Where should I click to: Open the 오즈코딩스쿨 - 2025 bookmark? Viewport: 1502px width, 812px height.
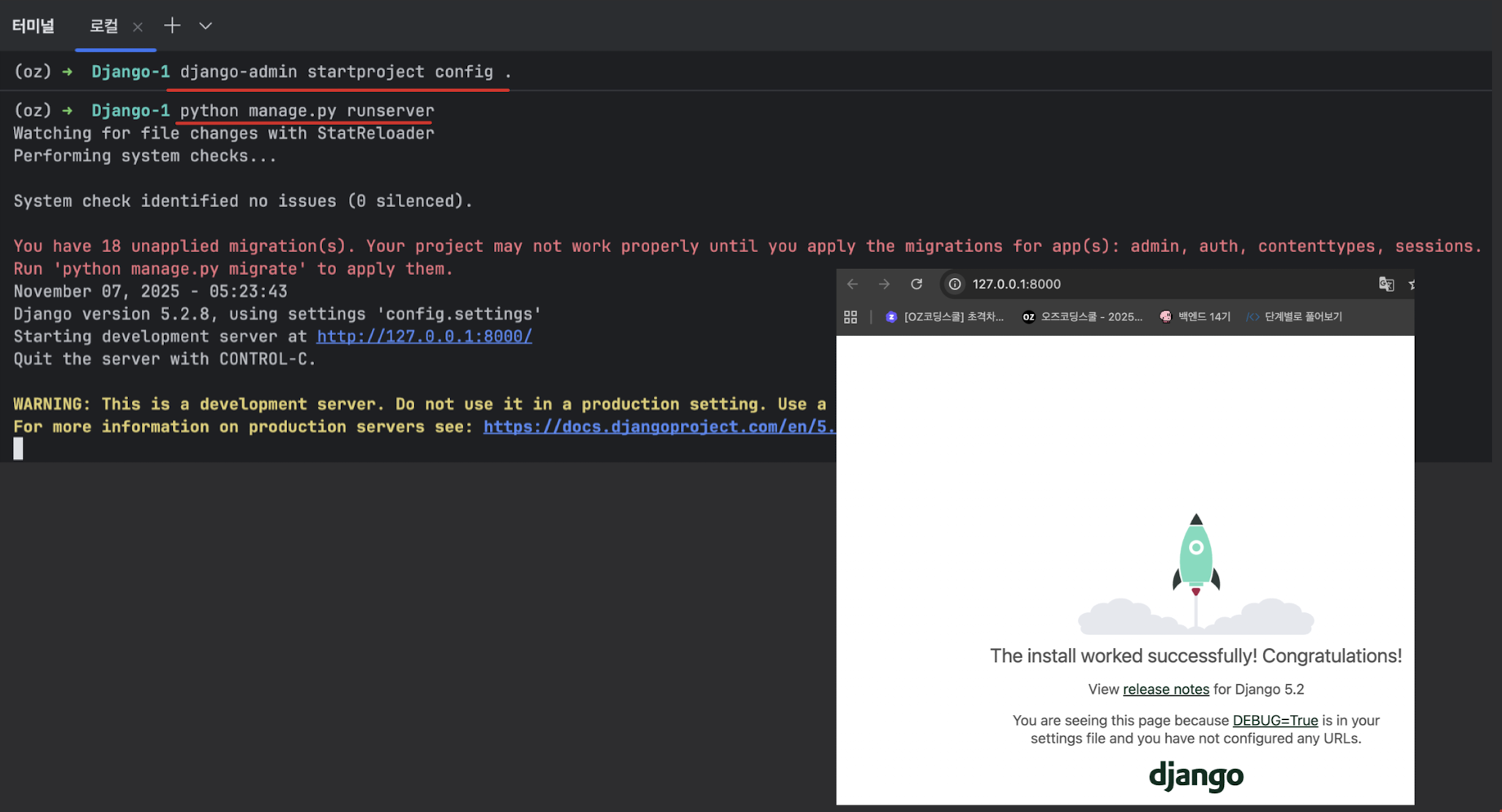click(x=1082, y=316)
